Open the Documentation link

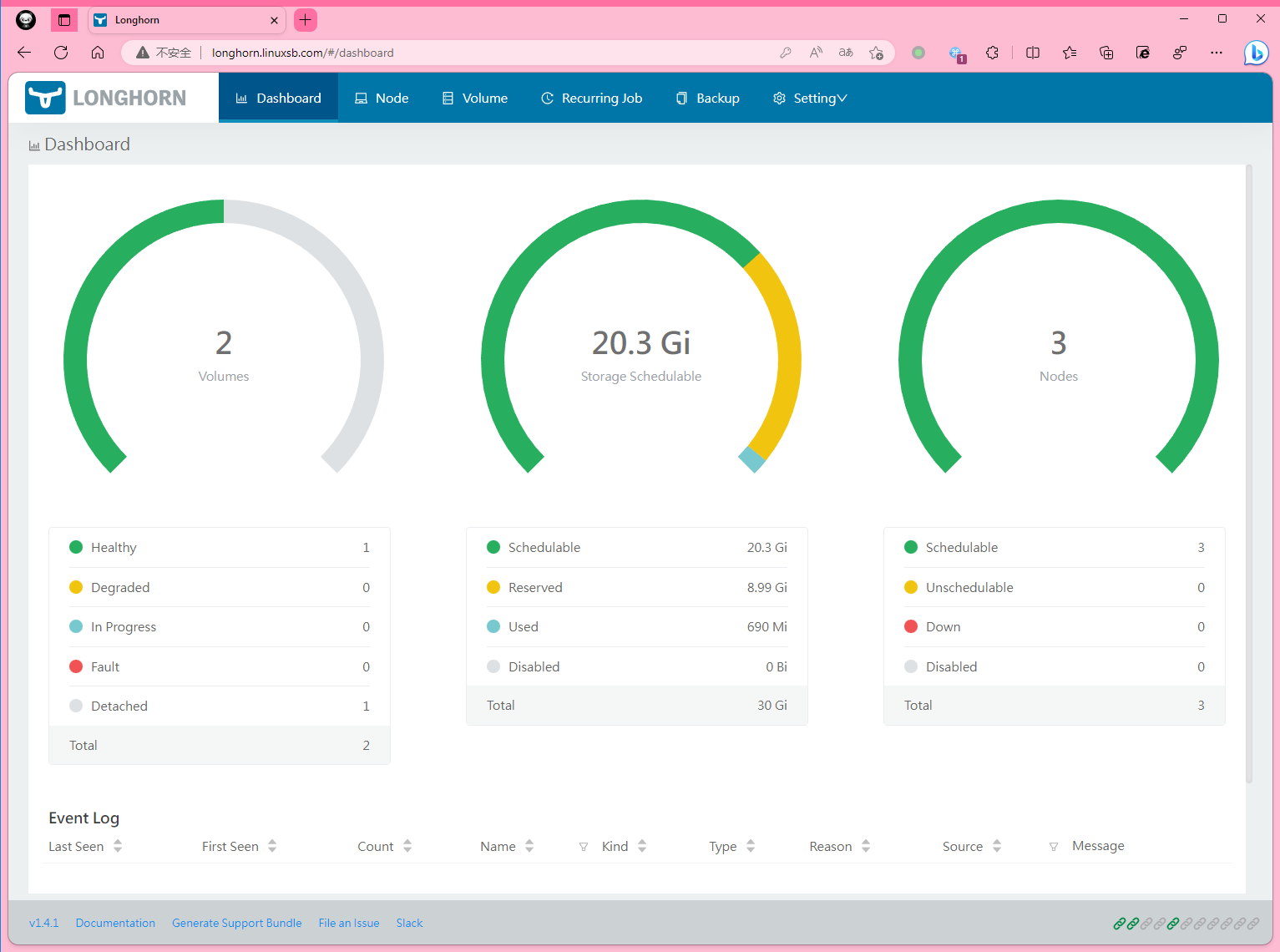coord(115,923)
